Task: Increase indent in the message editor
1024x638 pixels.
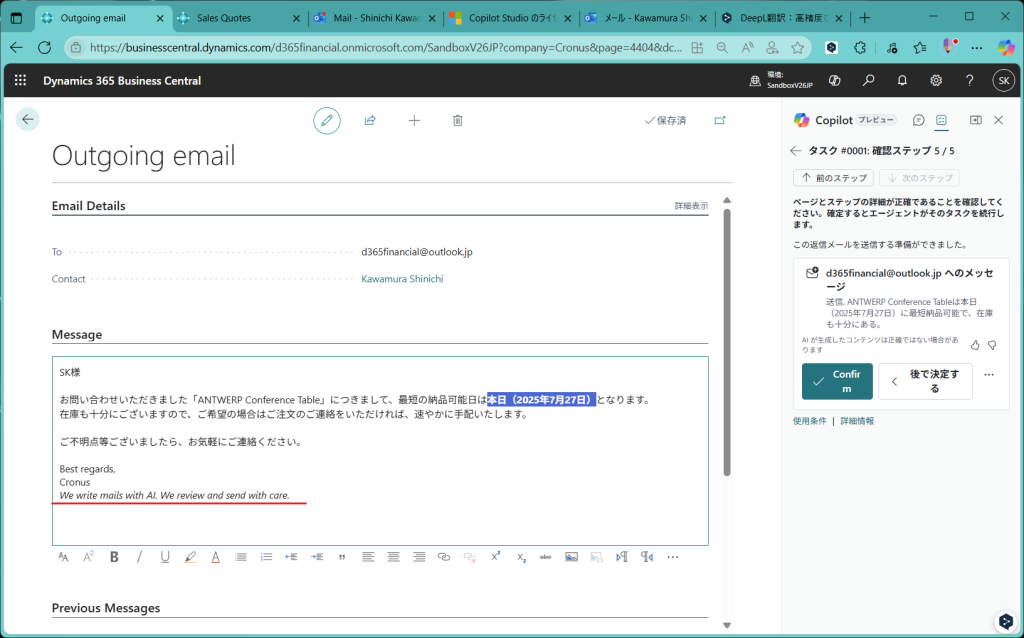Action: pos(317,557)
